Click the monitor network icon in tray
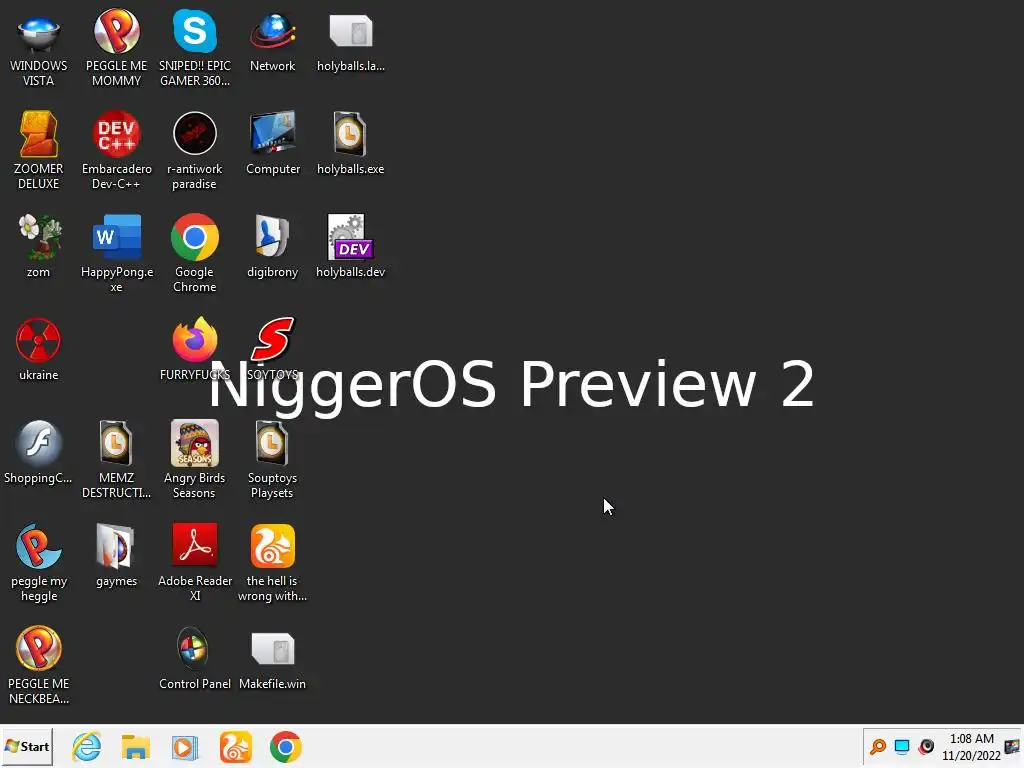The image size is (1024, 768). [x=902, y=746]
